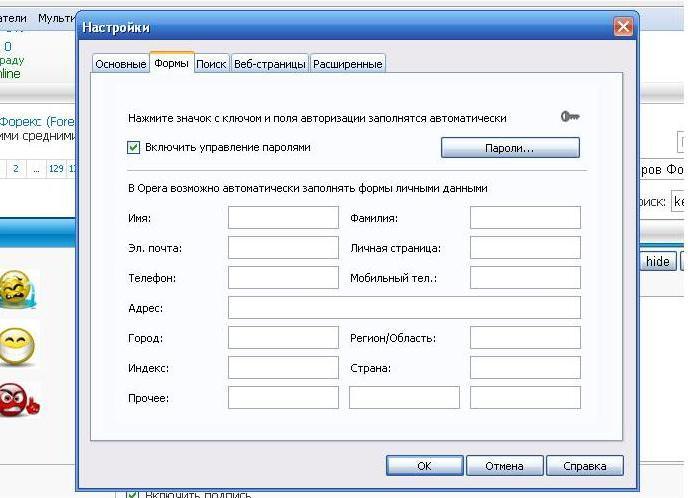Image resolution: width=688 pixels, height=498 pixels.
Task: Click the first Прочее field
Action: tap(283, 398)
